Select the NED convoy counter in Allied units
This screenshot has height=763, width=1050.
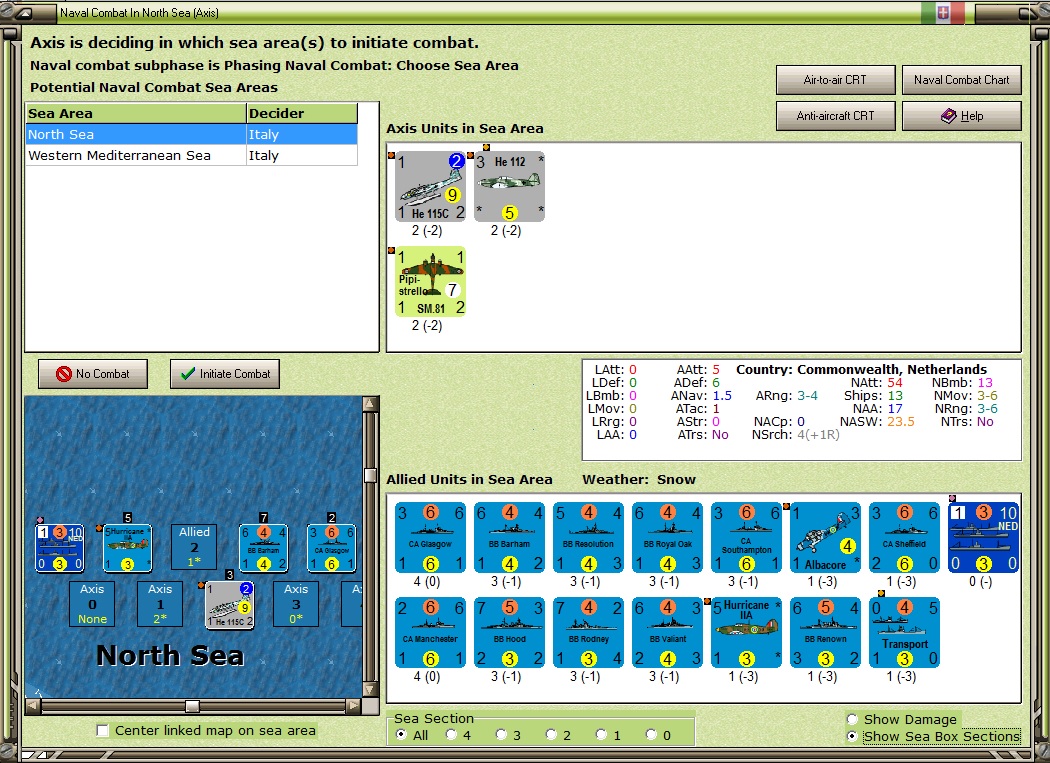click(x=984, y=538)
